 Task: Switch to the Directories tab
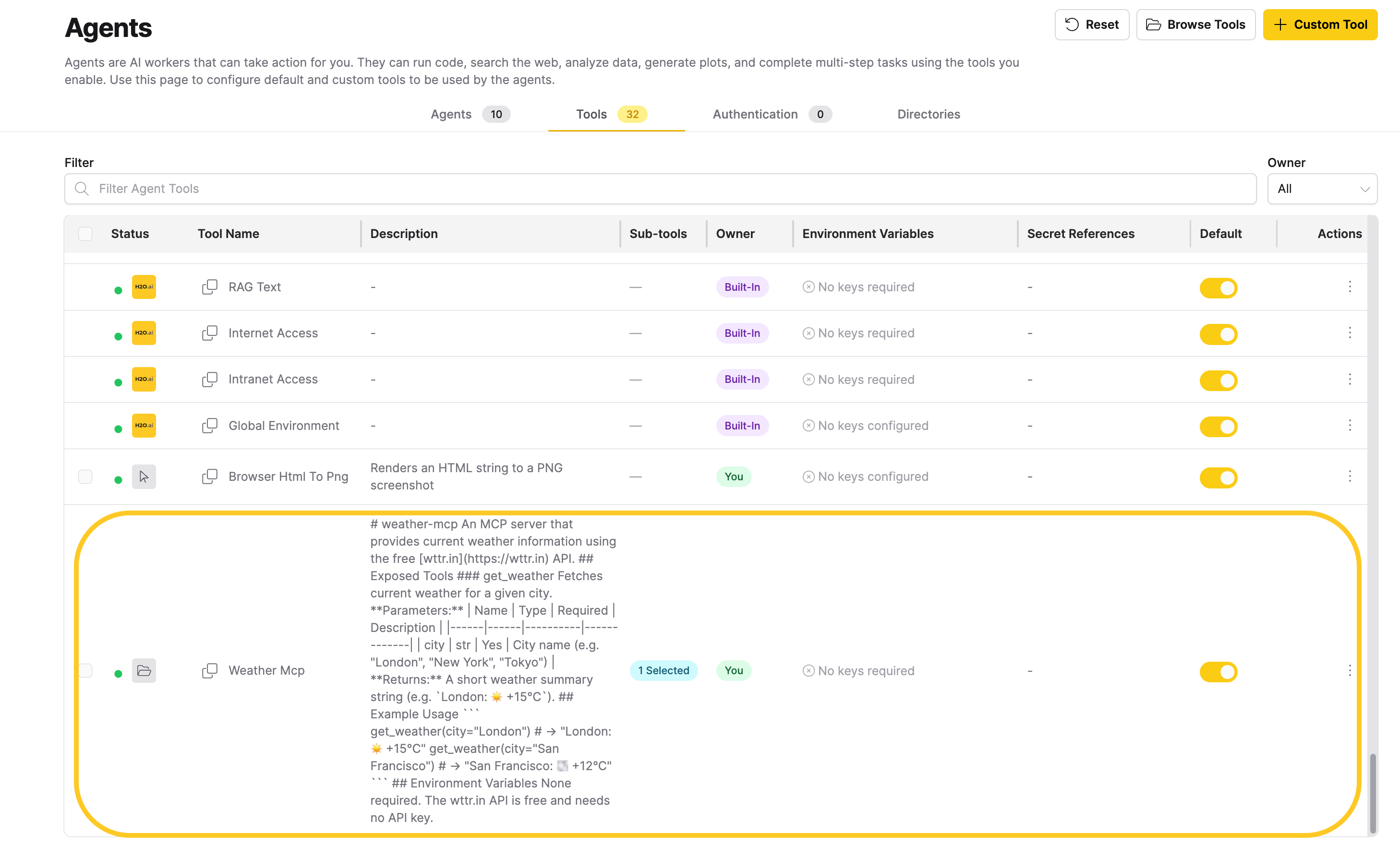pos(929,114)
